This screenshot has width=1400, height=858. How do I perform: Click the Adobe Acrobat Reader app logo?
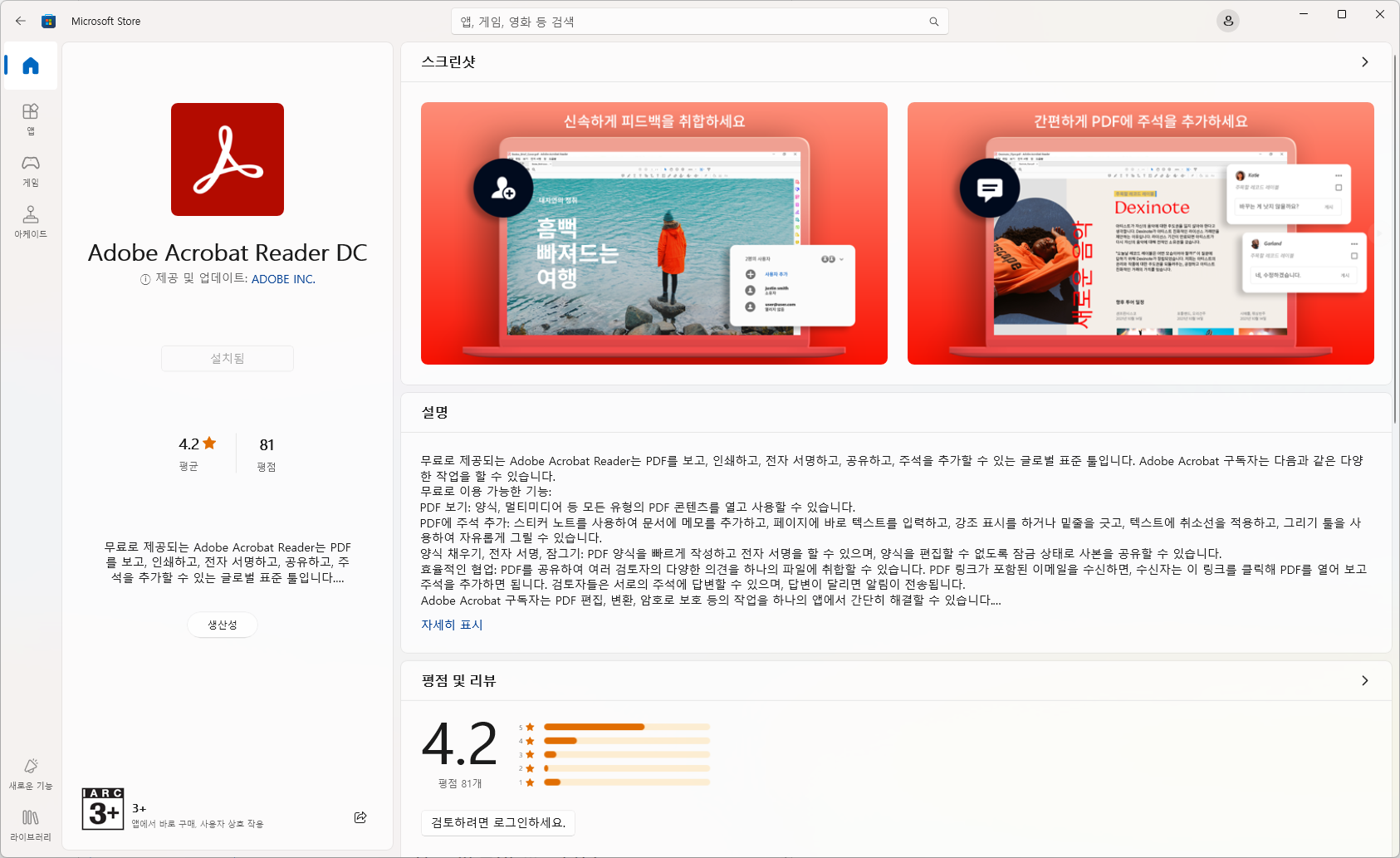(x=228, y=159)
